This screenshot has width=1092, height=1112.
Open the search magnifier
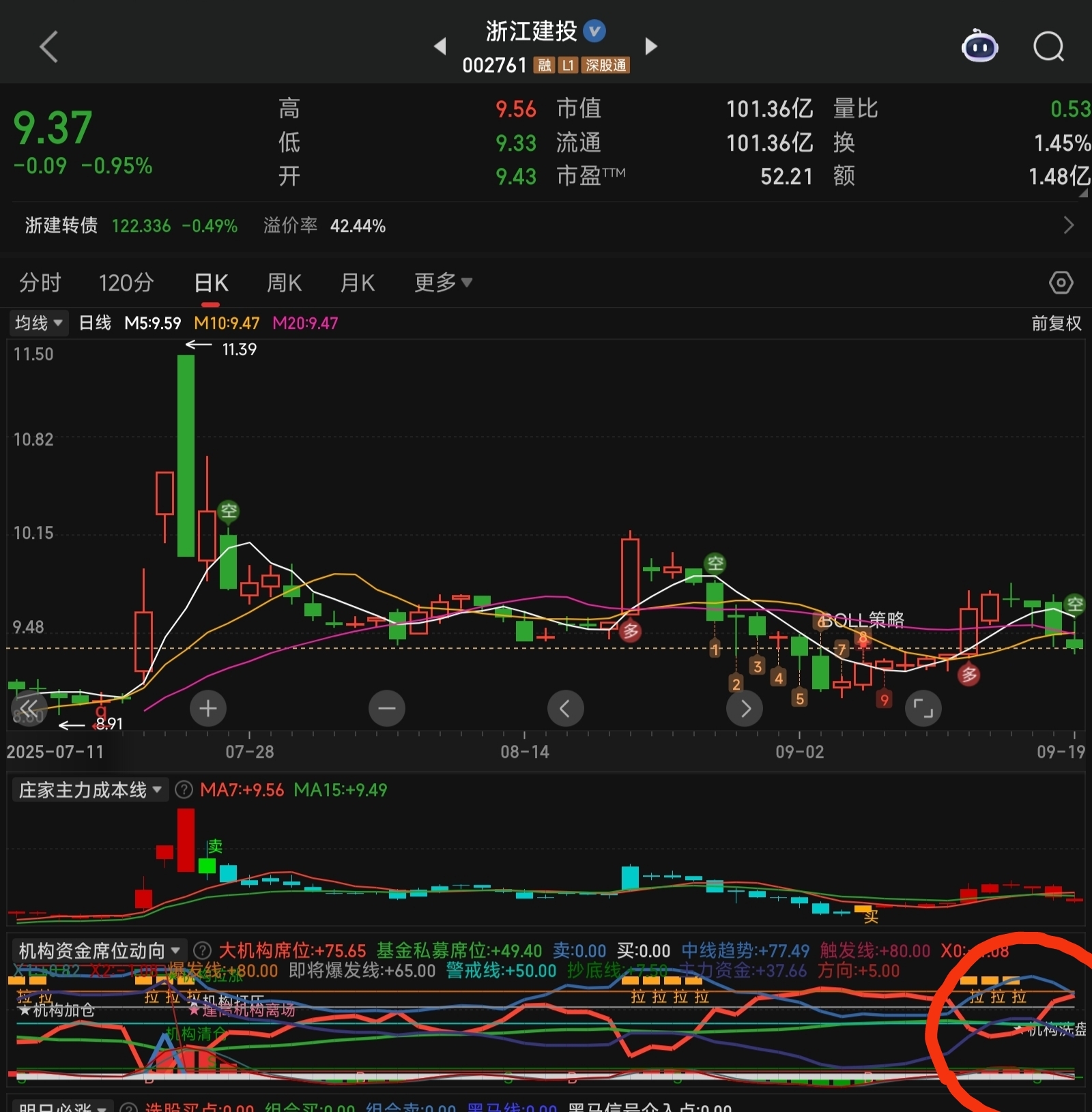(1048, 46)
